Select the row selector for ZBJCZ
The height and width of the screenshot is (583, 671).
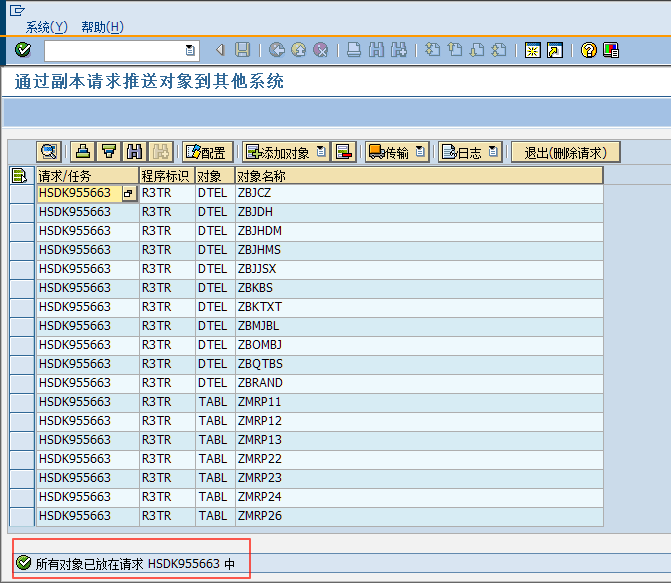coord(22,193)
